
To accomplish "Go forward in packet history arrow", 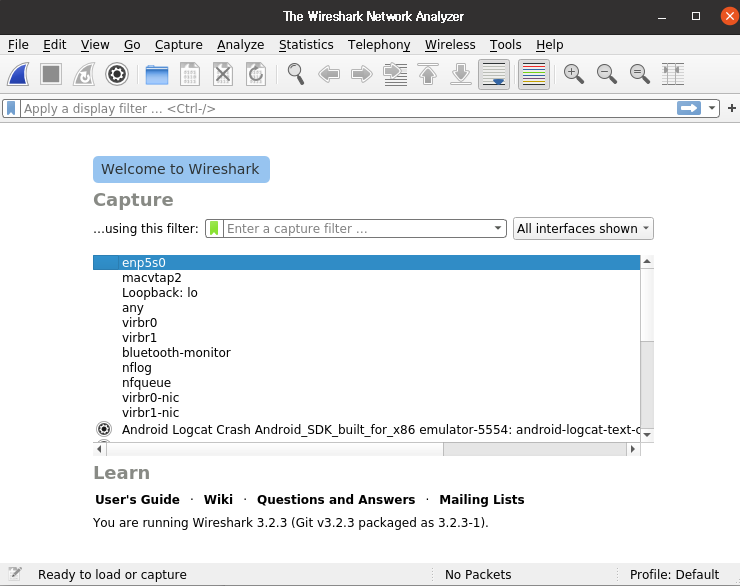I will (362, 74).
